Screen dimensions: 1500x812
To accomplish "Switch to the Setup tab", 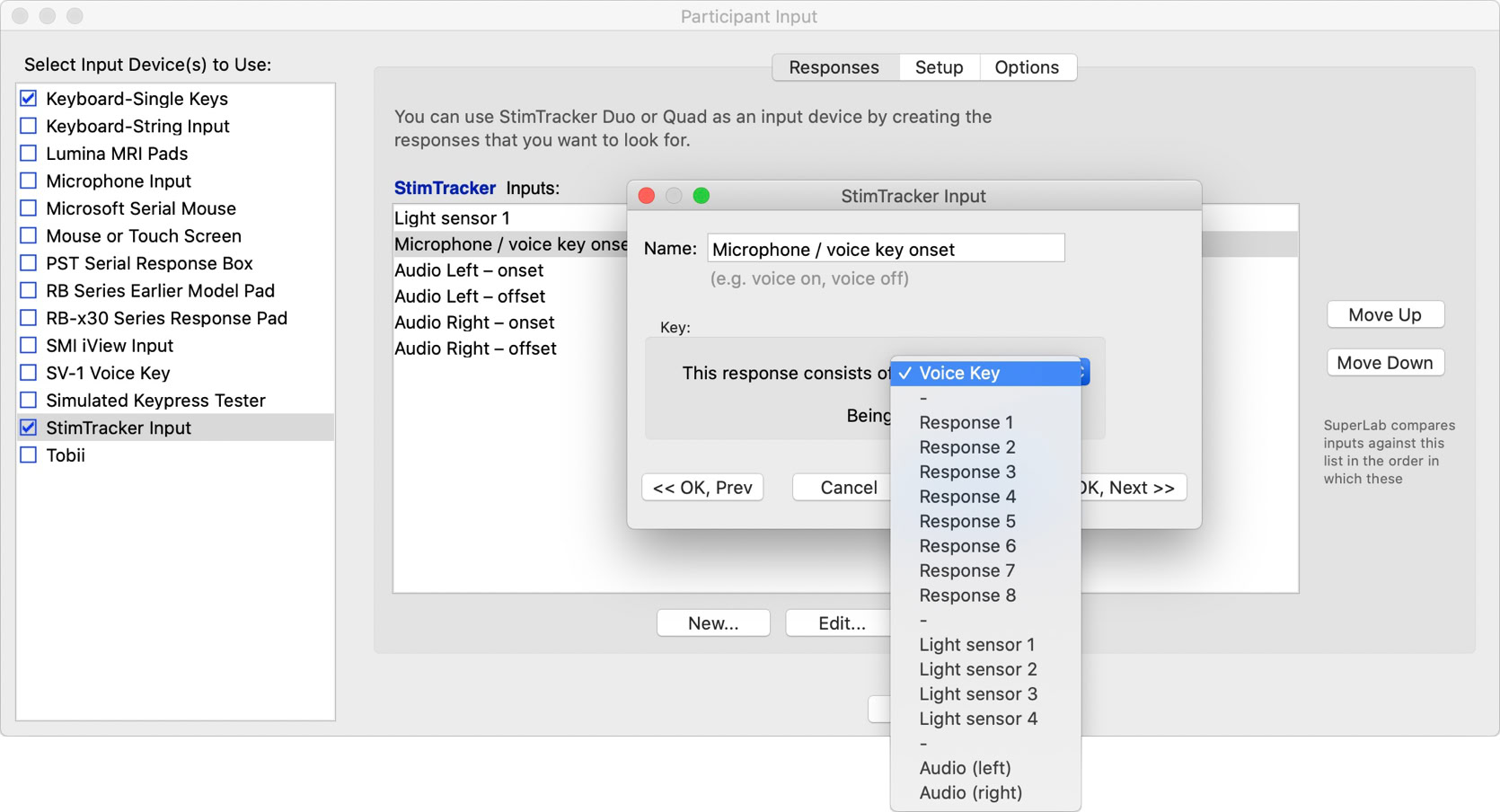I will (939, 67).
